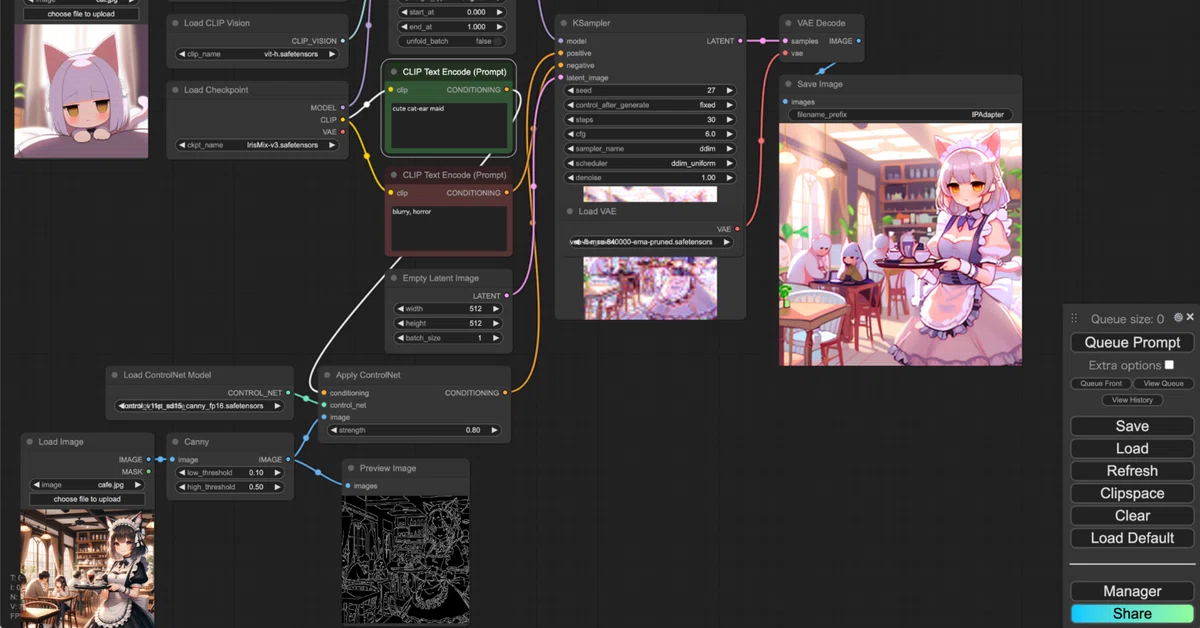Viewport: 1200px width, 628px height.
Task: Open View History
Action: [1132, 400]
